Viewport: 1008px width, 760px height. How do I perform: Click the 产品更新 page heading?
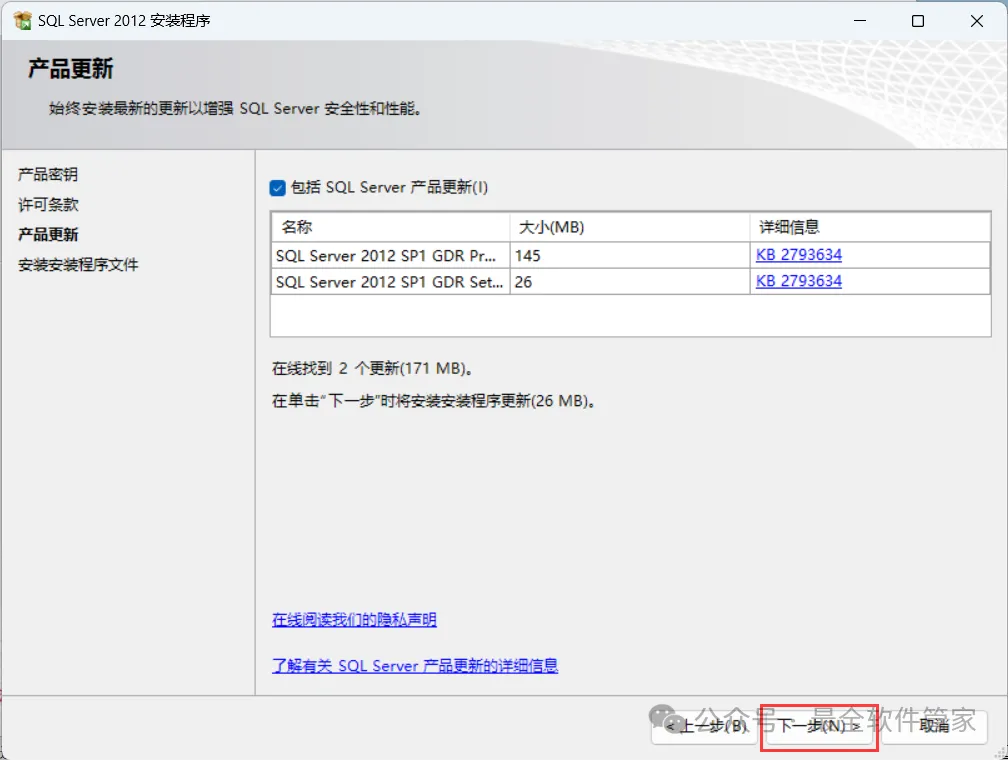71,69
